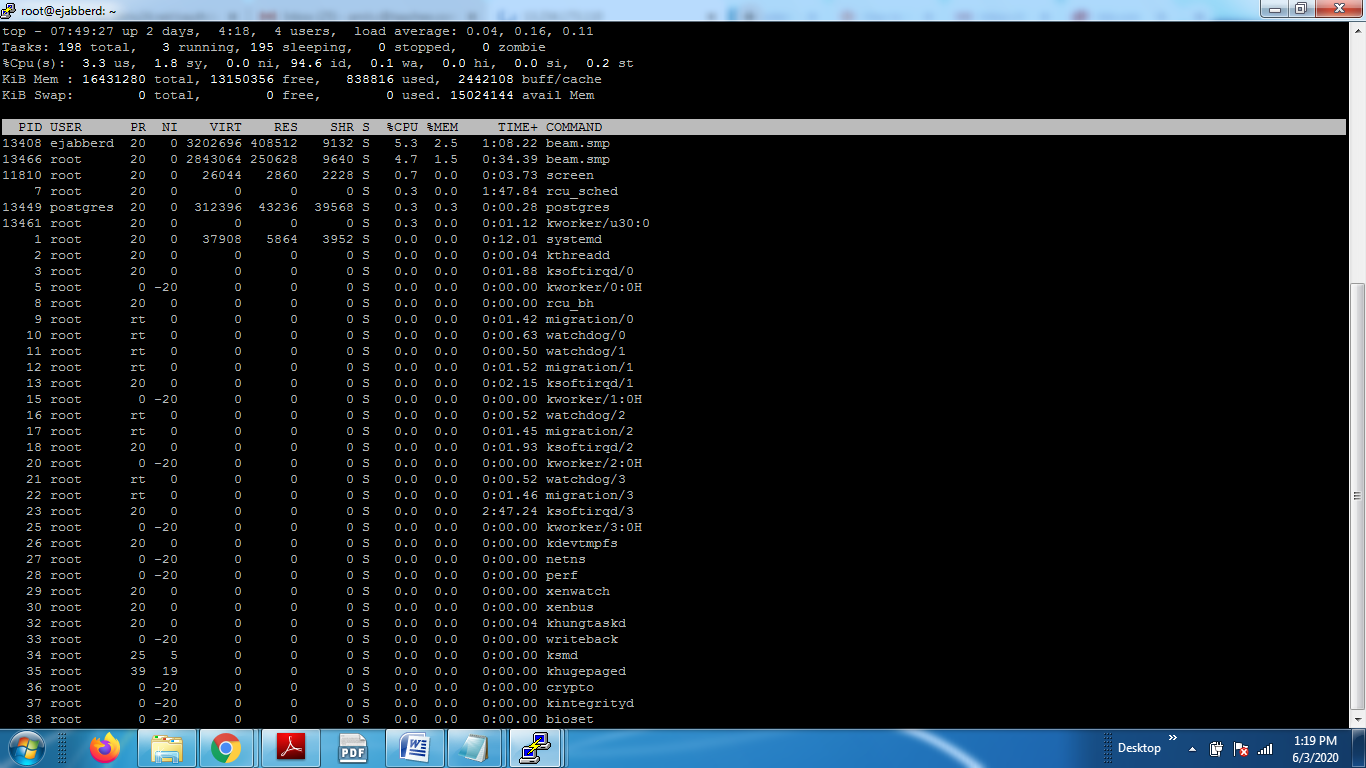The width and height of the screenshot is (1366, 768).
Task: Show hidden system tray icons arrow
Action: point(1192,749)
